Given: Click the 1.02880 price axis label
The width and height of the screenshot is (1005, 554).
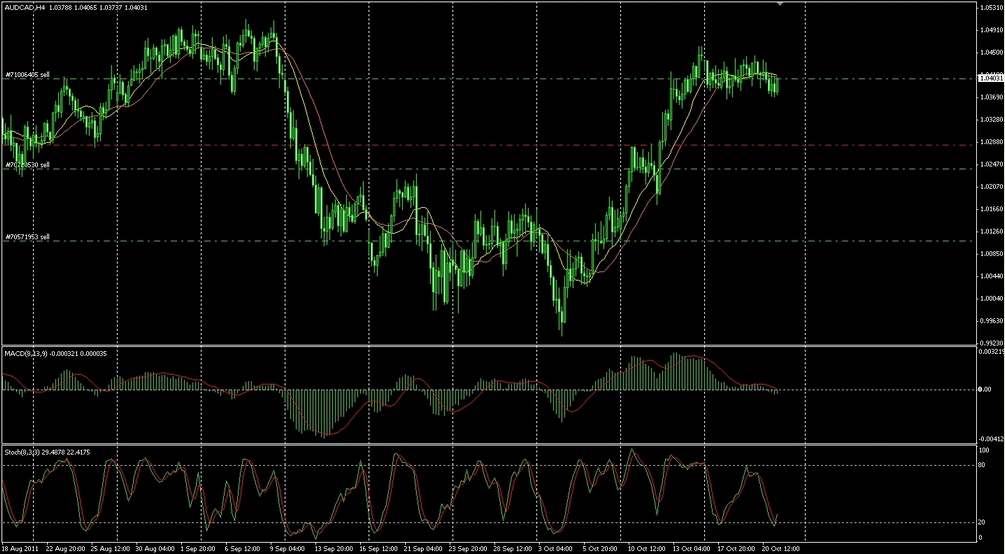Looking at the screenshot, I should coord(990,142).
